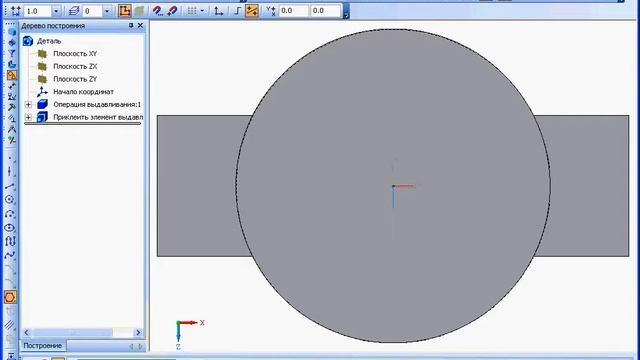Open the grid options dropdown arrow
The image size is (640, 360).
[x=202, y=11]
